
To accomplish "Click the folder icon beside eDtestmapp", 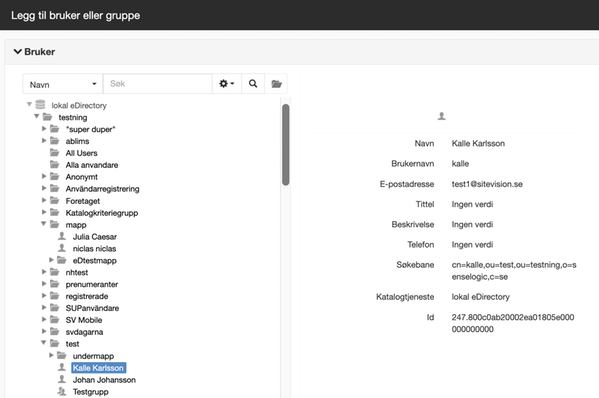I will (62, 260).
